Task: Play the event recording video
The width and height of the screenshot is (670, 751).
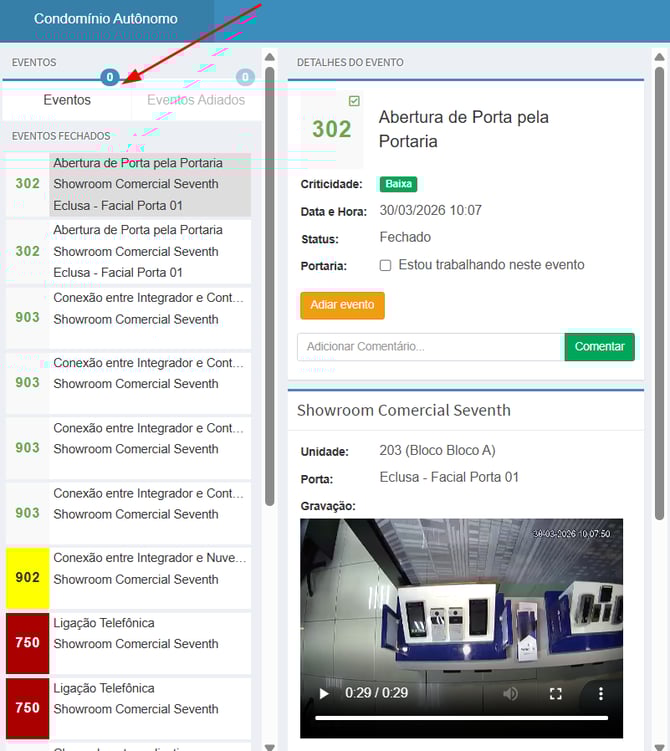Action: (323, 693)
